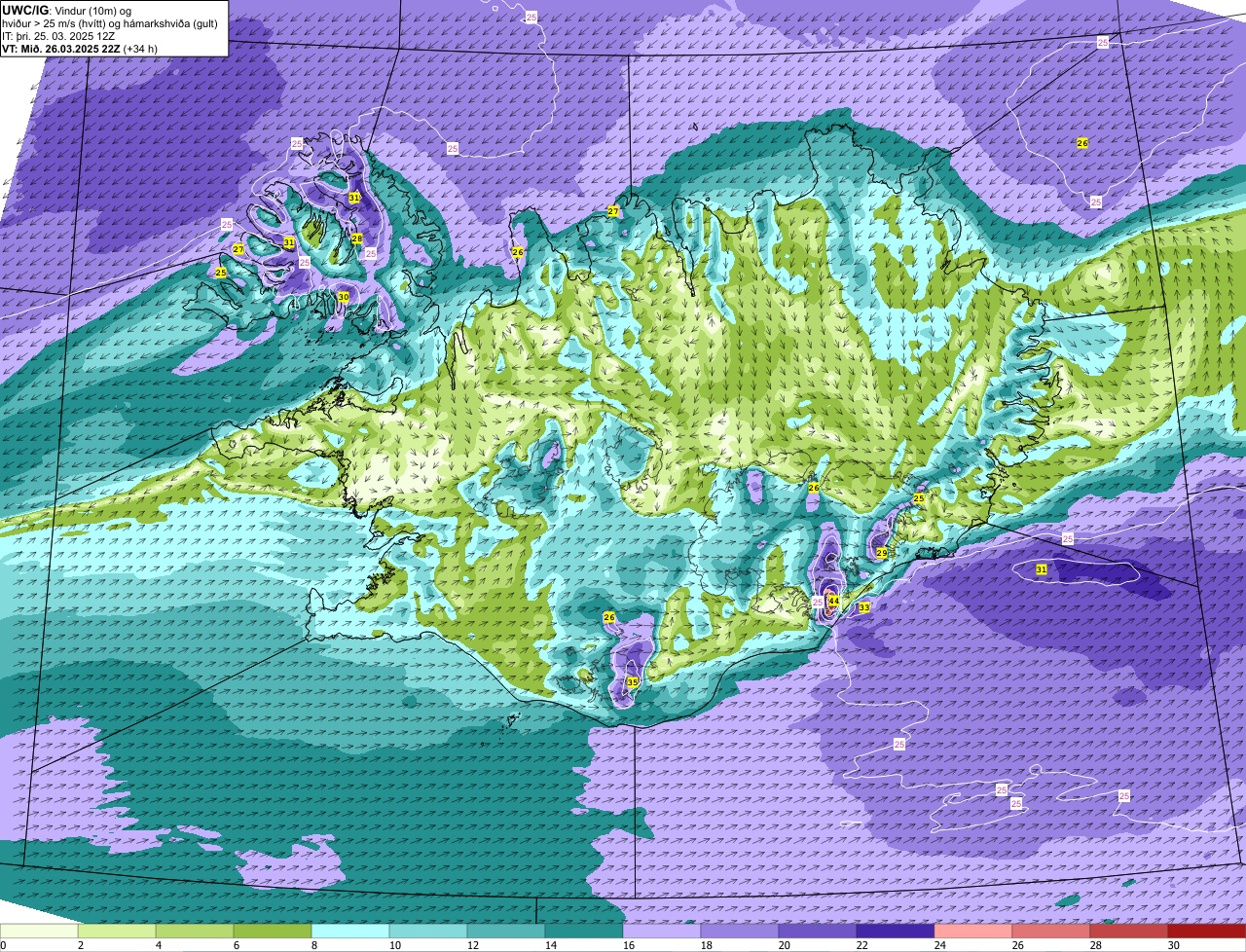The image size is (1246, 952).
Task: Click the 16–18 m/s light lavender legend swatch
Action: (662, 932)
